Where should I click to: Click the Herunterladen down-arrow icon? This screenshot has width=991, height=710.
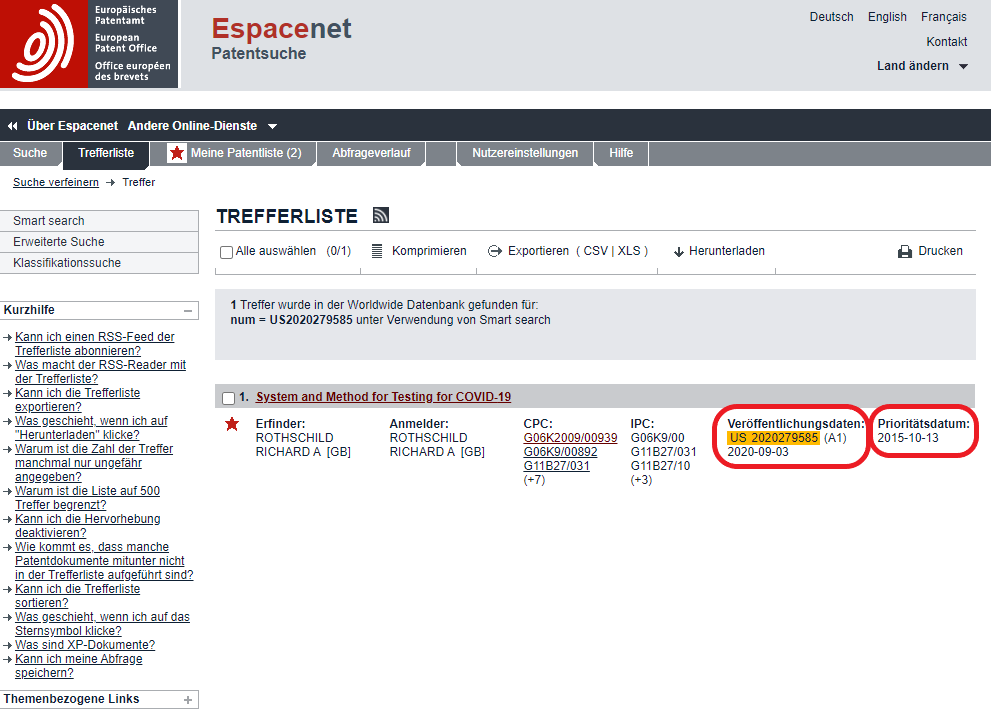pyautogui.click(x=679, y=252)
